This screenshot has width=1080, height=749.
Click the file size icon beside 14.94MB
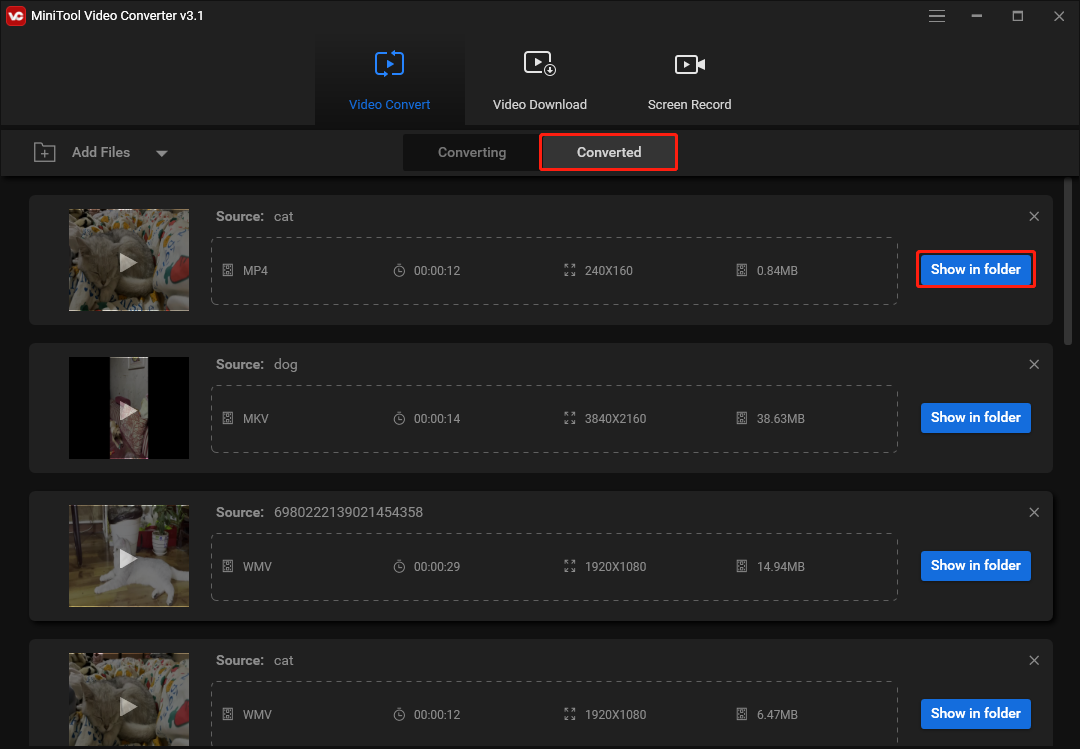coord(742,566)
